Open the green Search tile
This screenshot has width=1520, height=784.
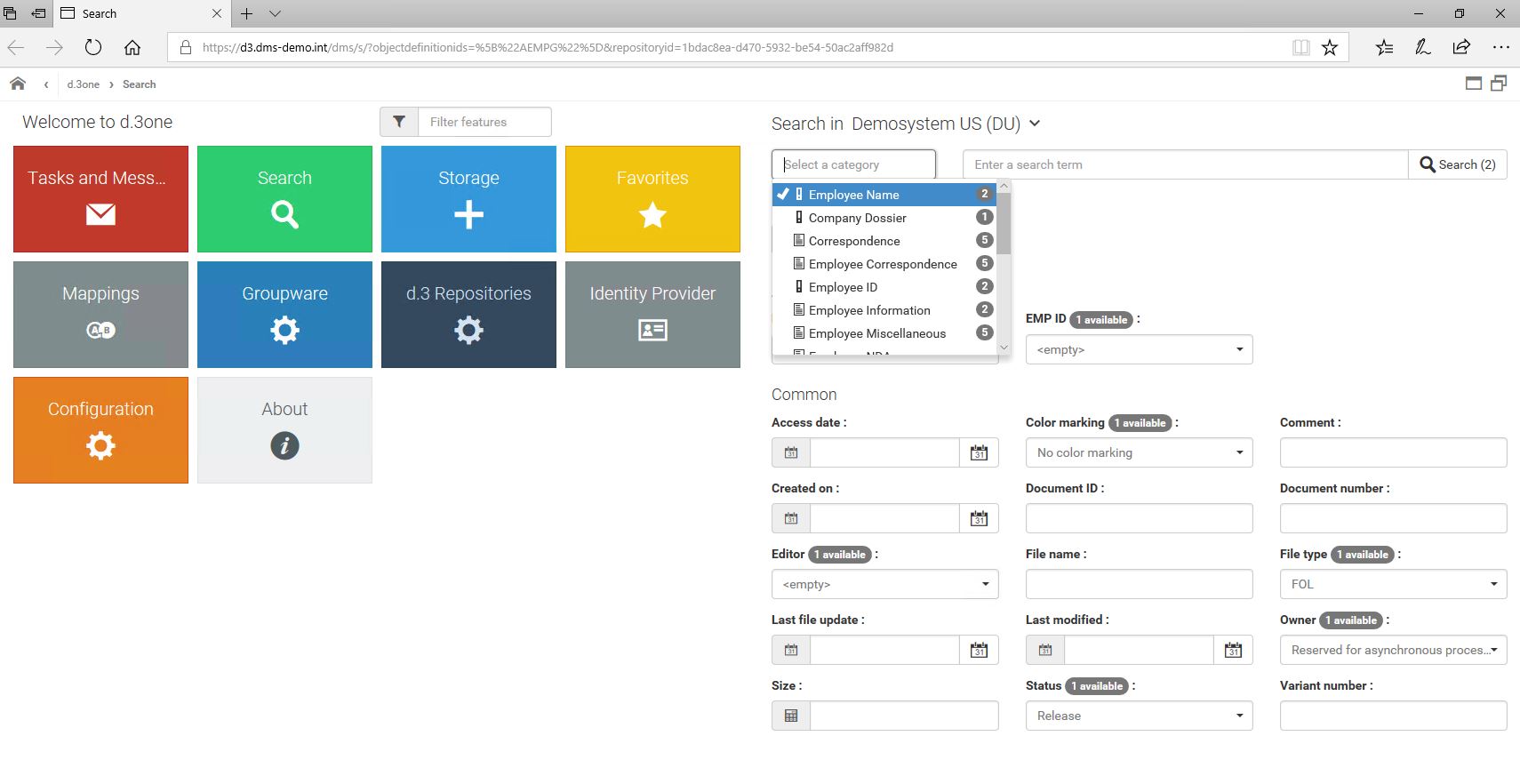[284, 199]
